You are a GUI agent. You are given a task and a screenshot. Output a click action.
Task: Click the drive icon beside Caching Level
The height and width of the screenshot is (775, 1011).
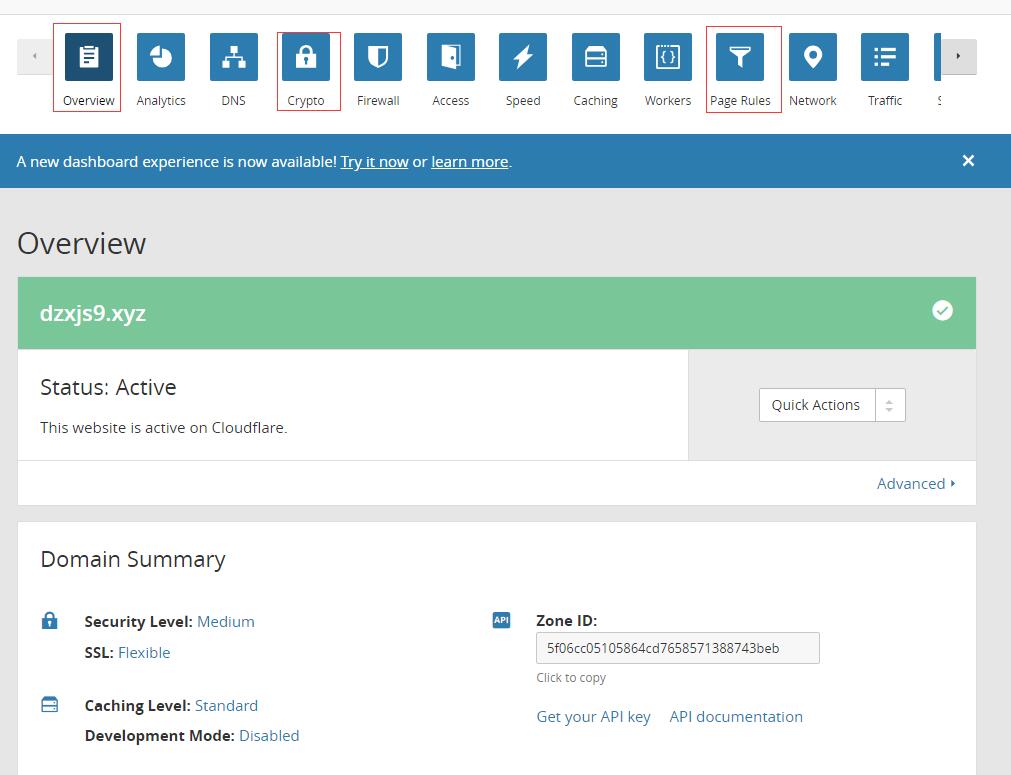pyautogui.click(x=50, y=704)
